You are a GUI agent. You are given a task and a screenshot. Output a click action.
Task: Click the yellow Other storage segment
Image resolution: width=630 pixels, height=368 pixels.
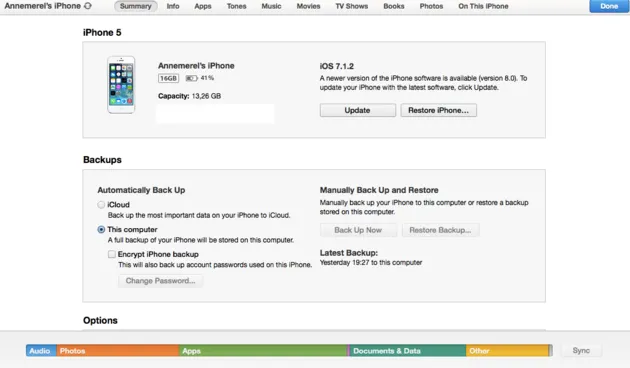[x=507, y=351]
